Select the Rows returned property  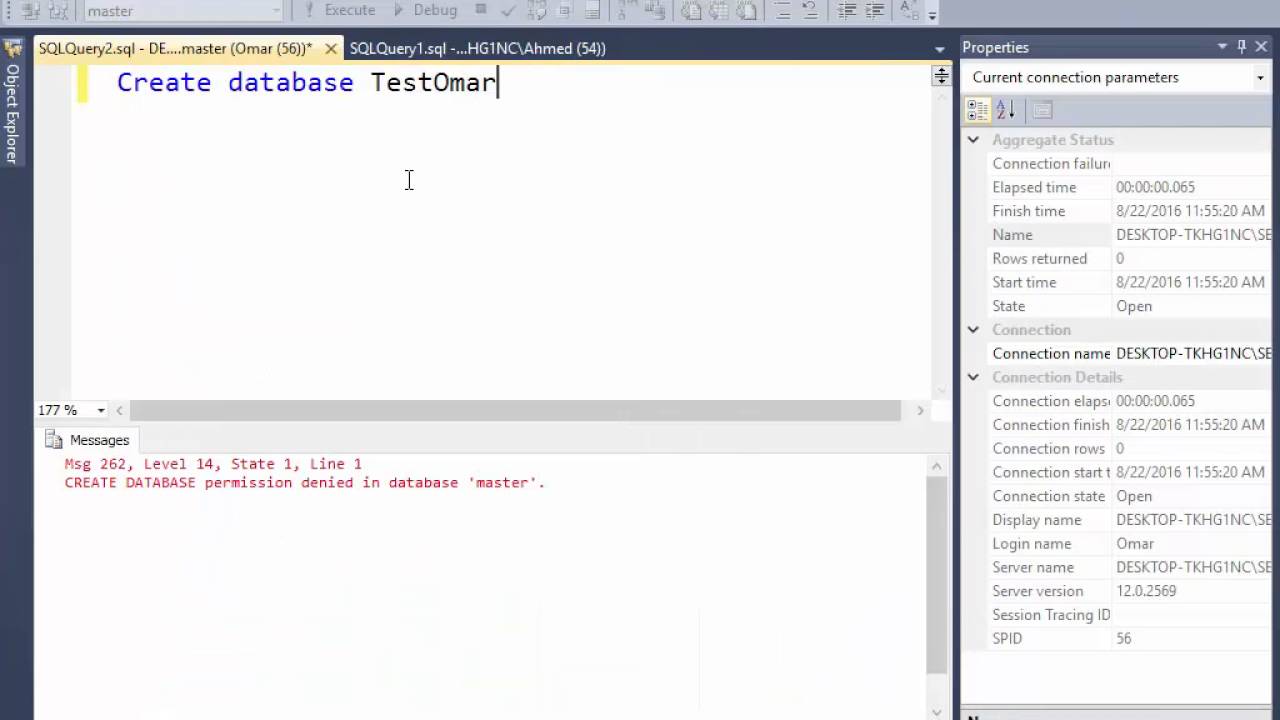point(1131,258)
